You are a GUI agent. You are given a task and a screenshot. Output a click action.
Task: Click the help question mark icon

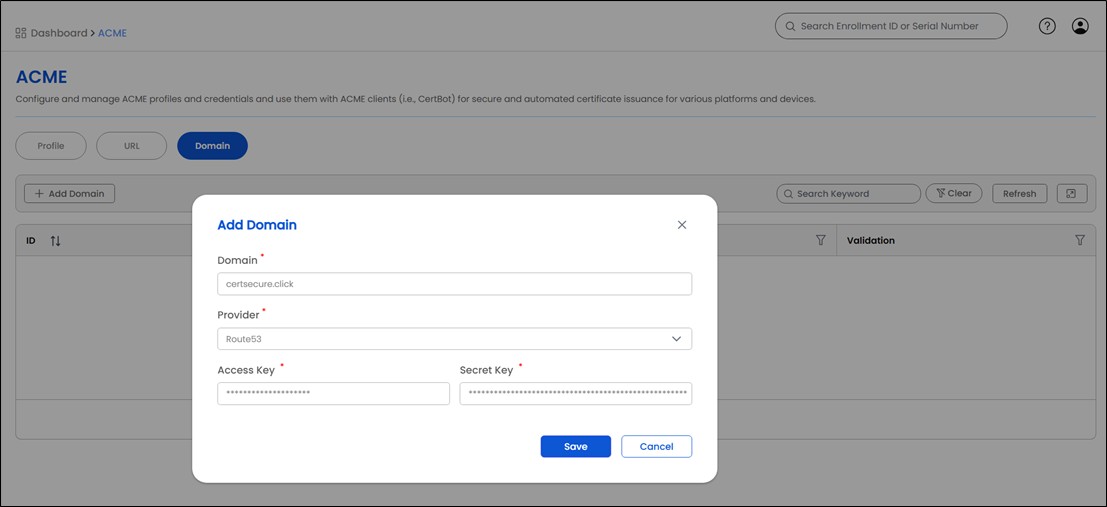point(1047,27)
